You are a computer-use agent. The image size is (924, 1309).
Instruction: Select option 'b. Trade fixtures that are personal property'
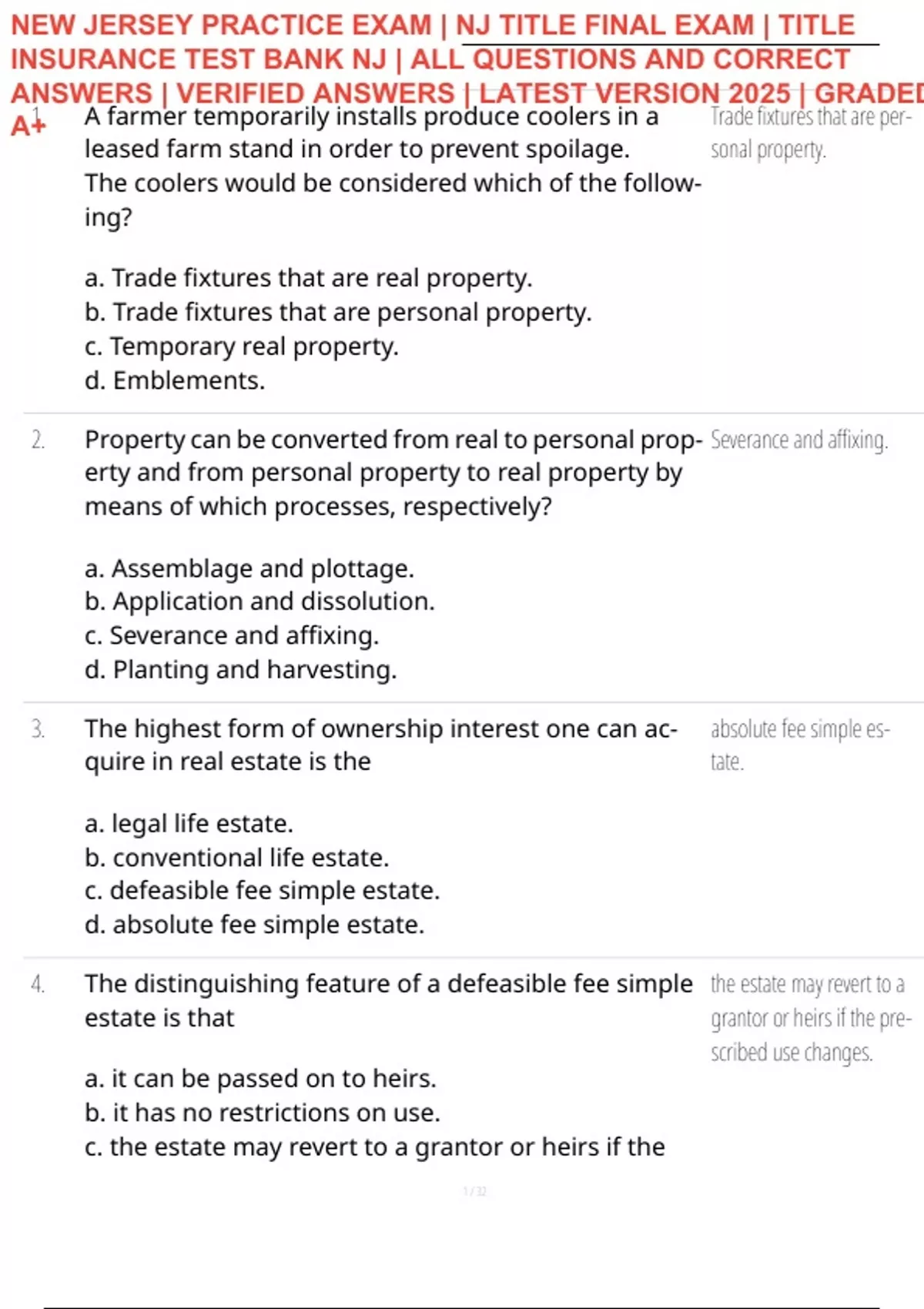337,313
